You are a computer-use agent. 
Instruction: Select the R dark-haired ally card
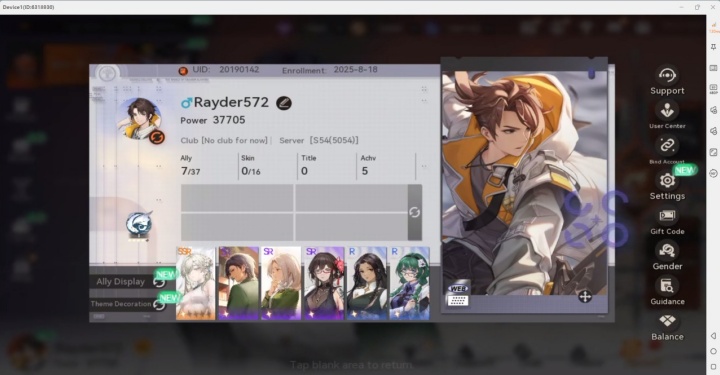point(367,283)
